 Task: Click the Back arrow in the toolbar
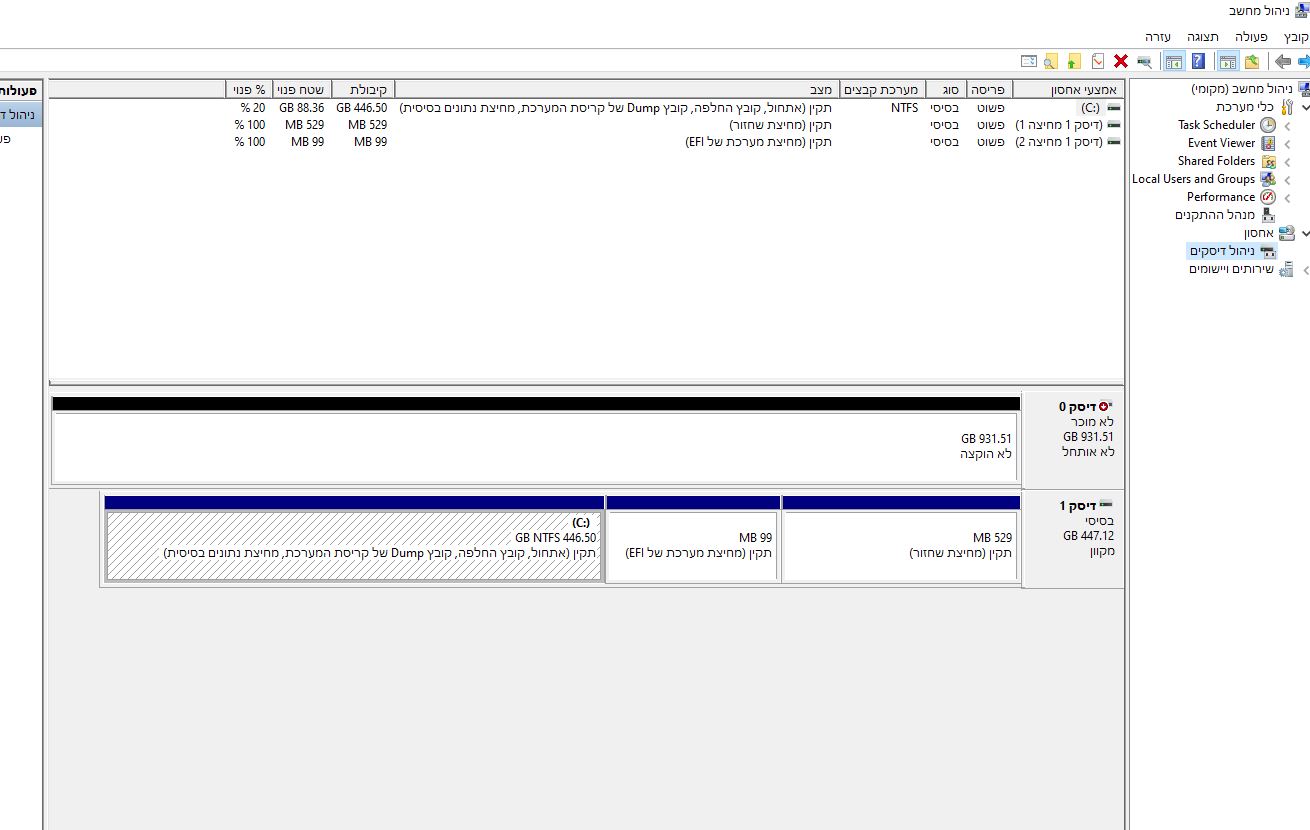click(x=1282, y=62)
